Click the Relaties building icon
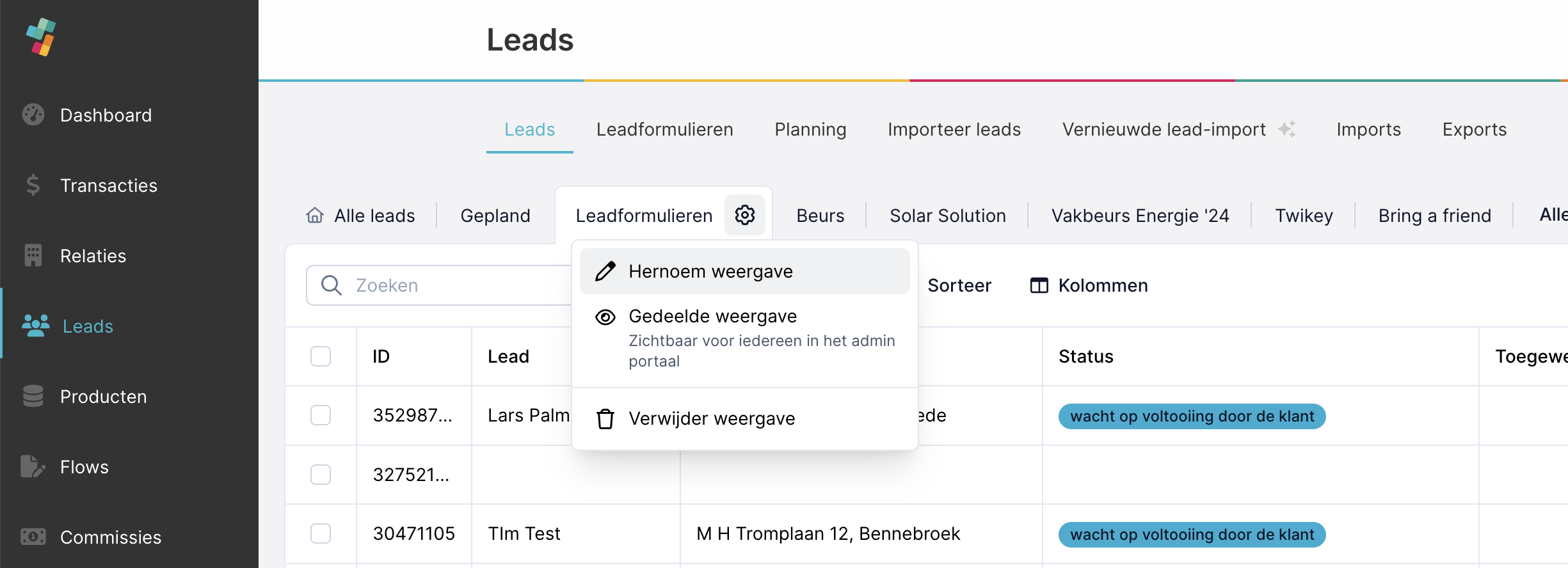The height and width of the screenshot is (568, 1568). [x=33, y=255]
